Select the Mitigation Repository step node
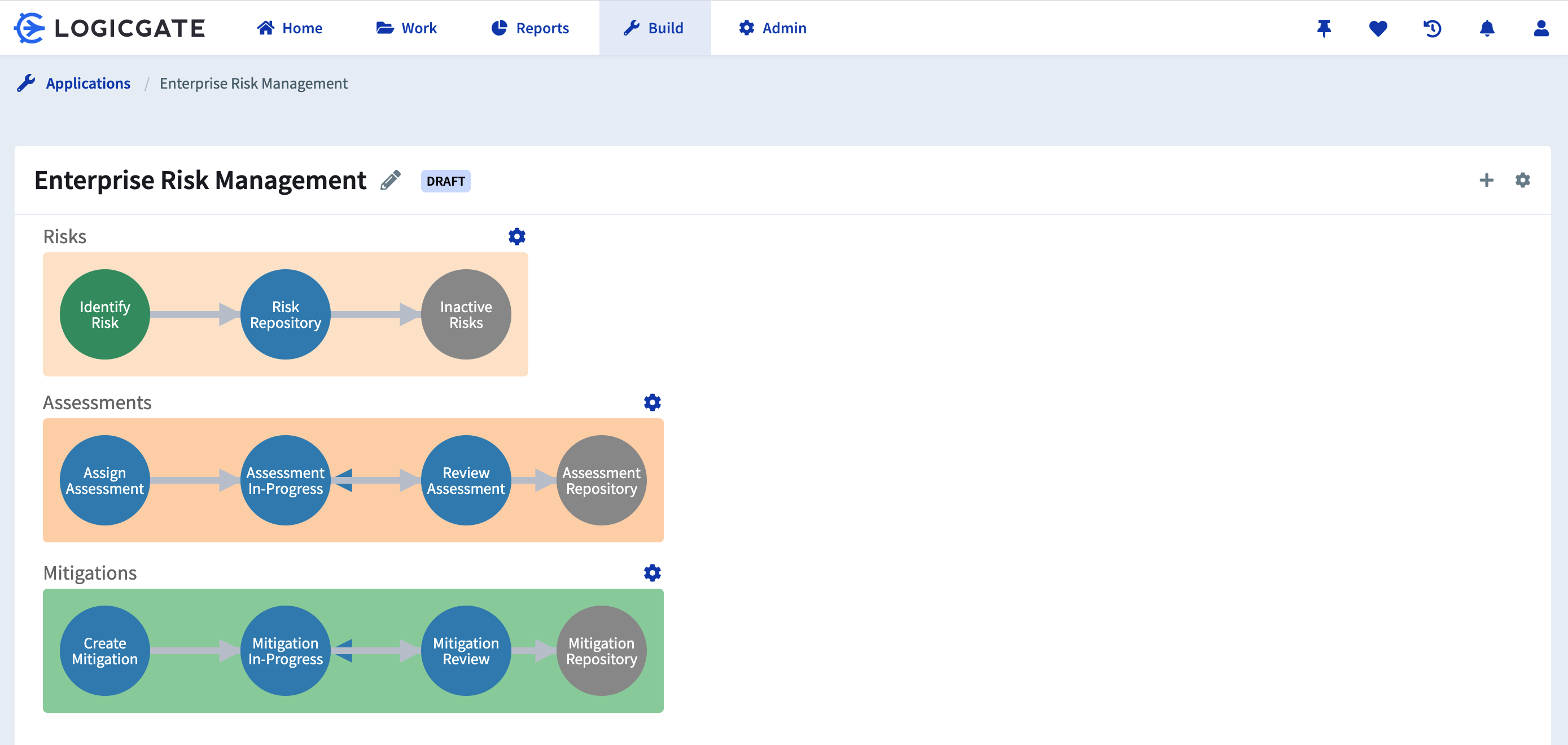The height and width of the screenshot is (745, 1568). 601,651
